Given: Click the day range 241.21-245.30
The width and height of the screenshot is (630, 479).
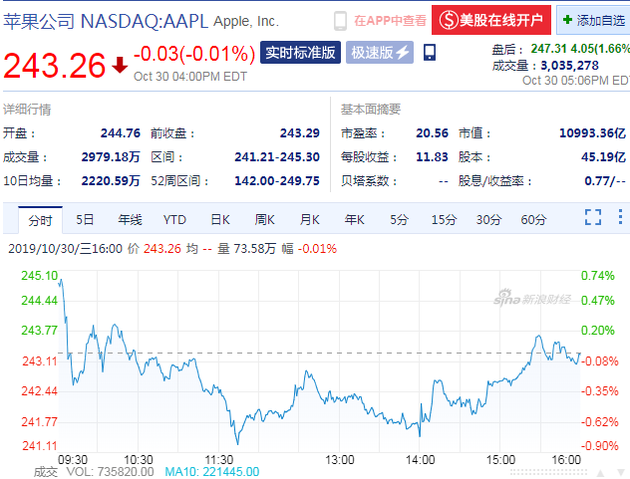Looking at the screenshot, I should point(277,157).
